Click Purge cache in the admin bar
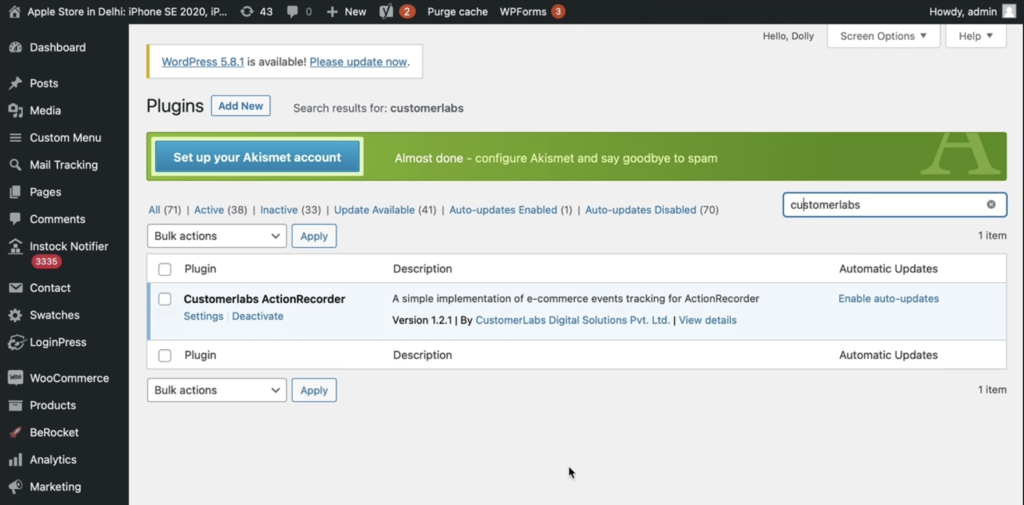The image size is (1024, 505). (x=457, y=12)
